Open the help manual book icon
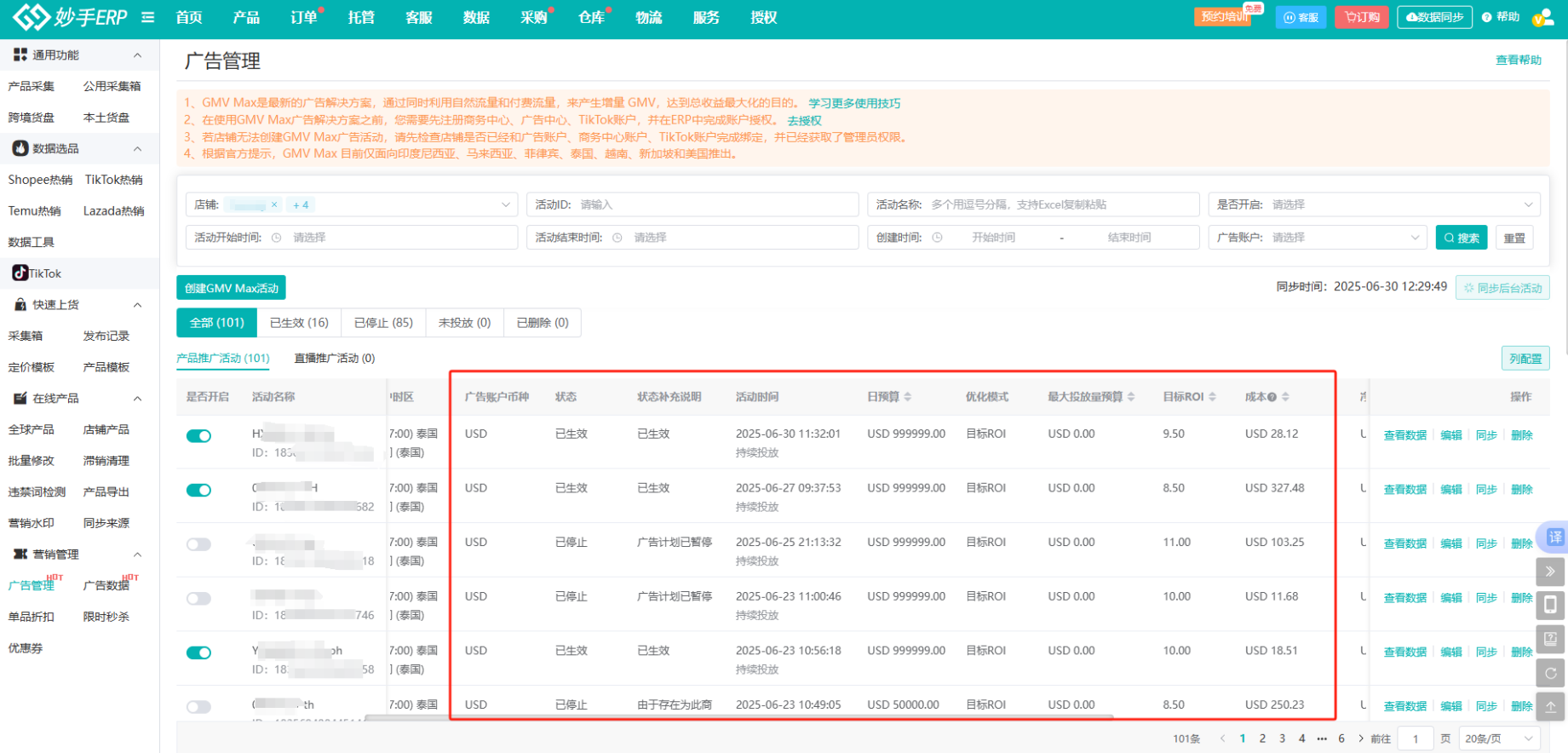Screen dimensions: 1568x753 (x=1550, y=639)
